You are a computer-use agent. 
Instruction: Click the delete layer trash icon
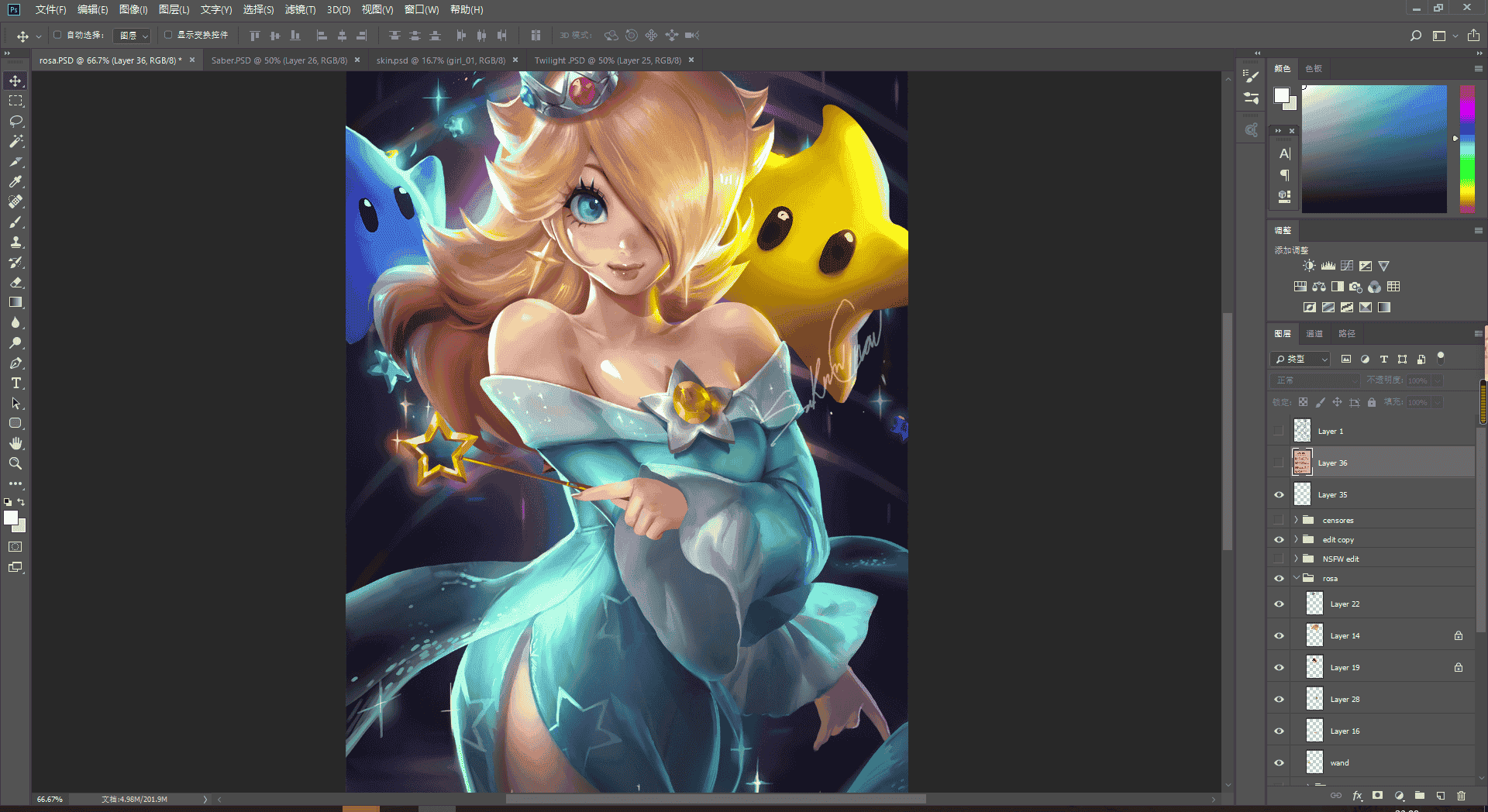(1461, 796)
